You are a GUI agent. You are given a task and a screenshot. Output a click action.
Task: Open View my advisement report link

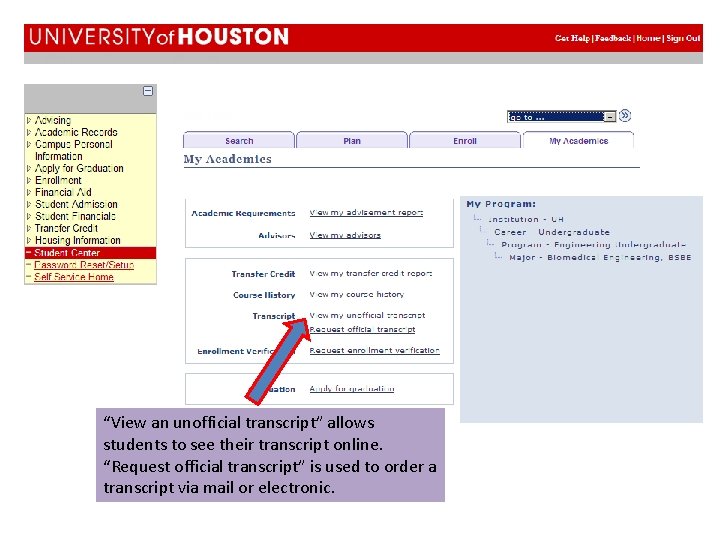coord(366,213)
